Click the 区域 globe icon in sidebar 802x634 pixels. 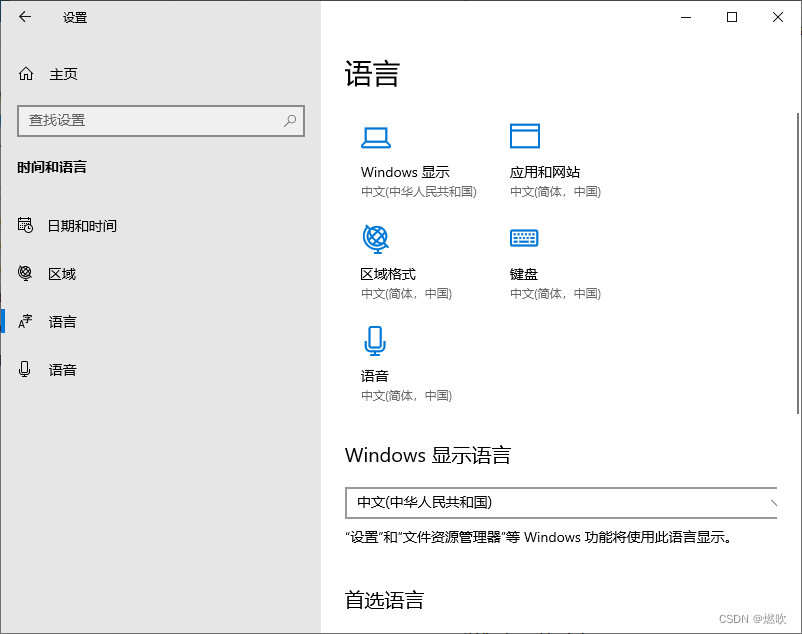(x=25, y=273)
